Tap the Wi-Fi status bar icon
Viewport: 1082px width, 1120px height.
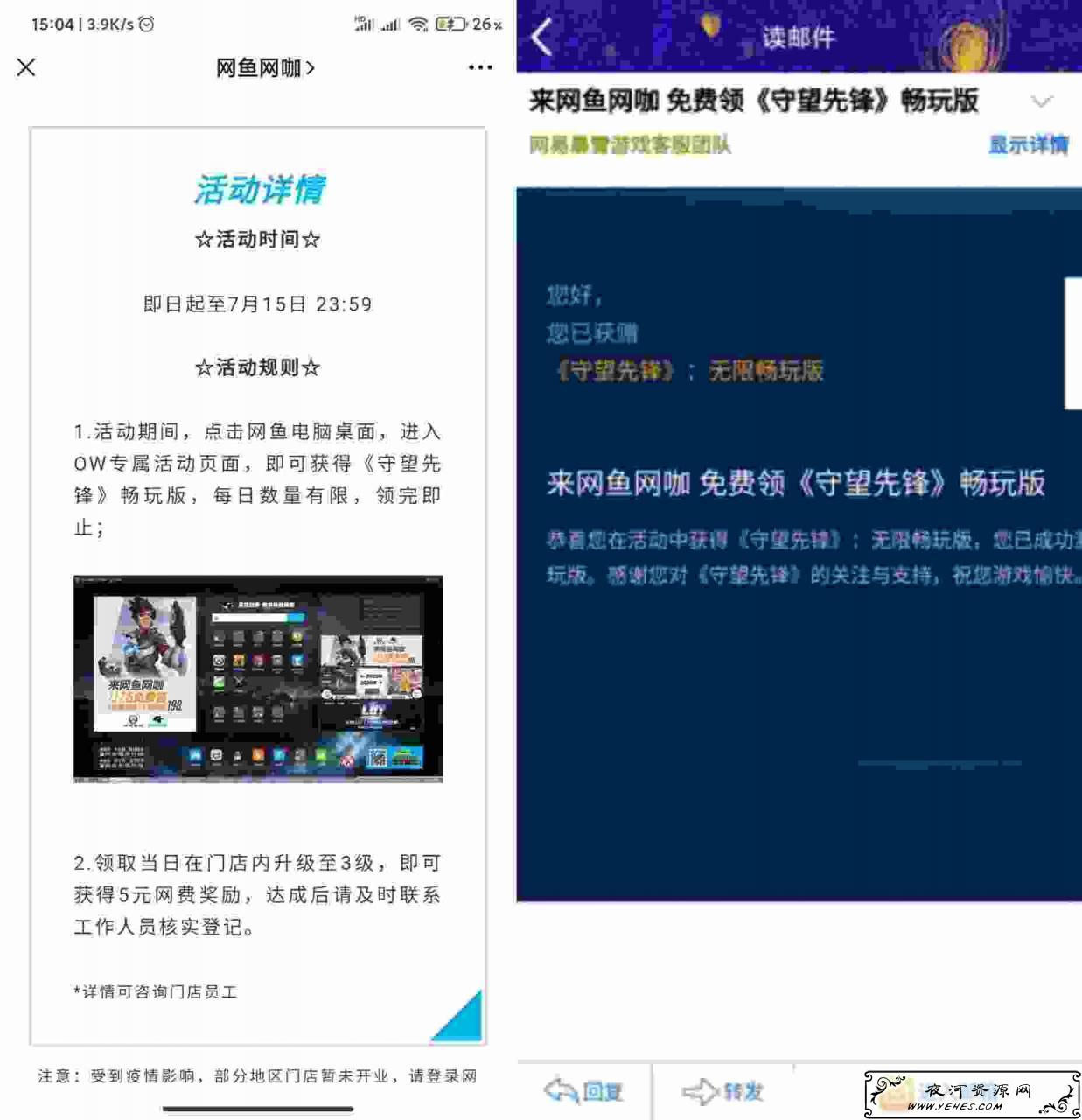418,24
